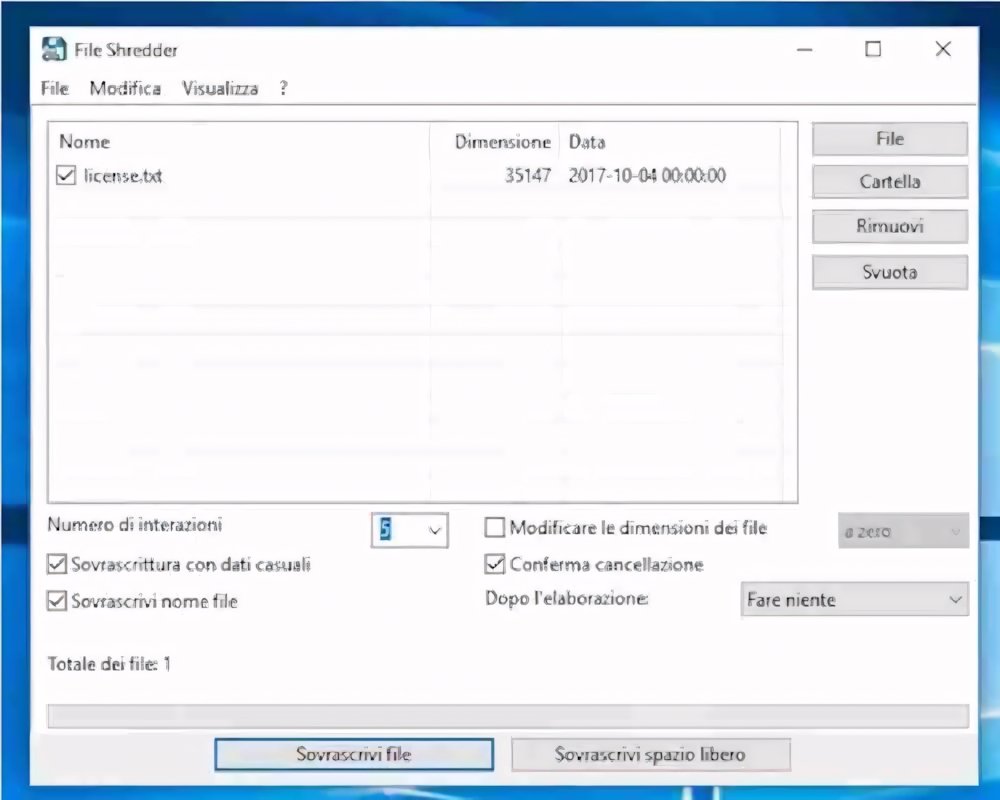Click the Sovrascrivi file button
Viewport: 1000px width, 800px height.
point(354,754)
